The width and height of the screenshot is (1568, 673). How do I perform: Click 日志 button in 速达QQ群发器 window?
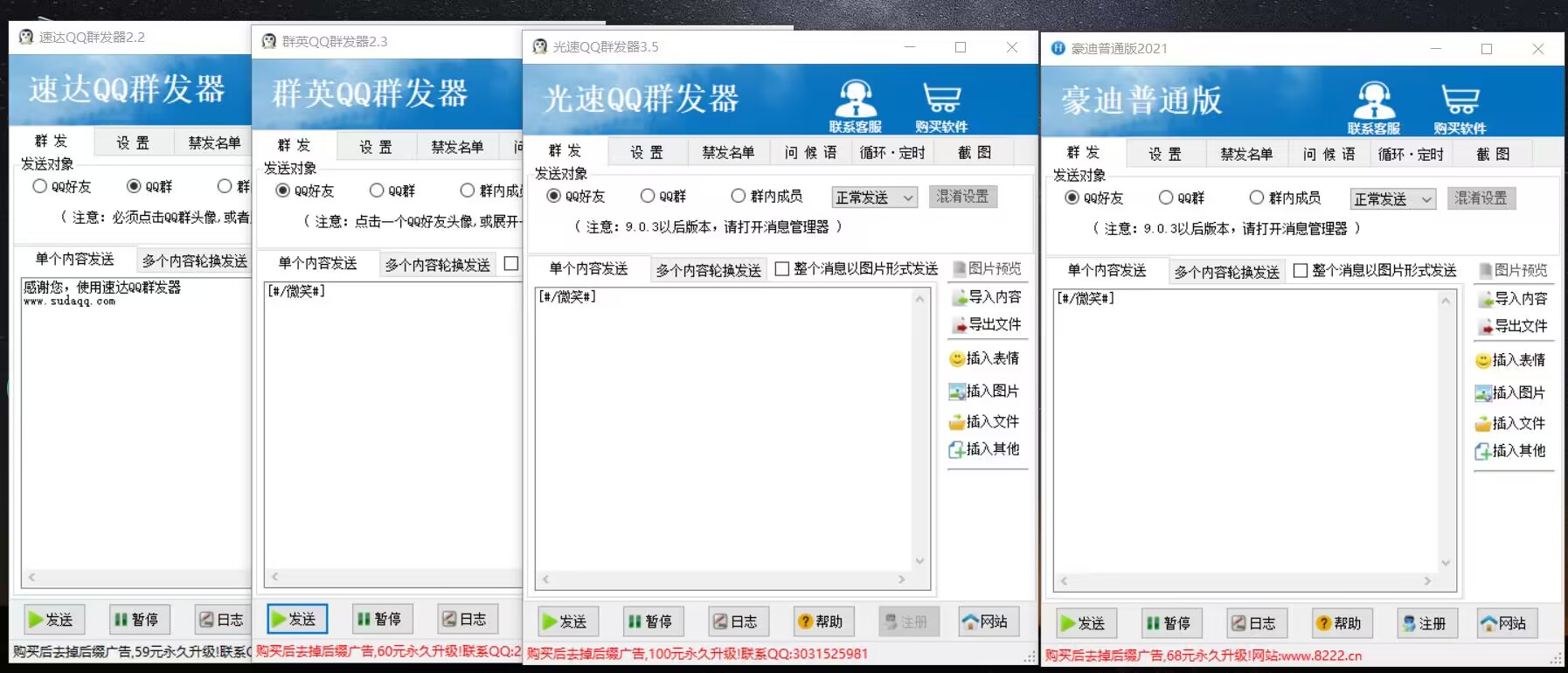point(223,620)
